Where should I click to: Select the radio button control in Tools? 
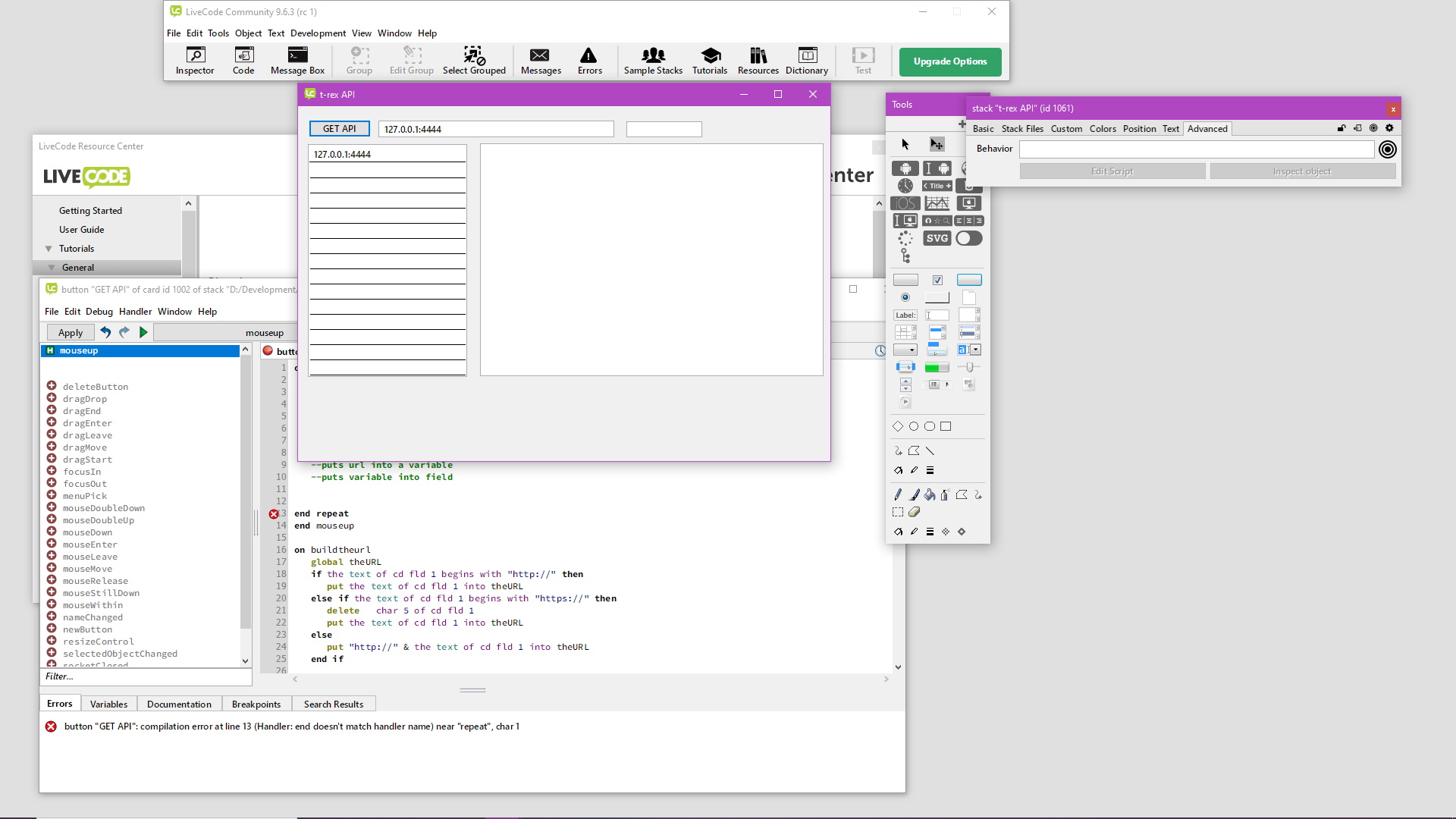tap(905, 297)
